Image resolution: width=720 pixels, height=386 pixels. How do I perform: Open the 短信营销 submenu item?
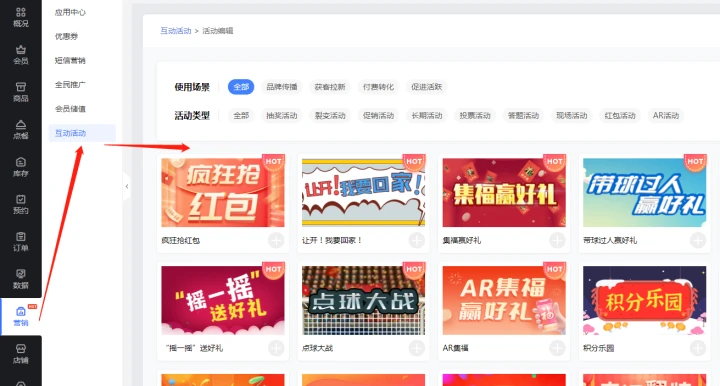(70, 61)
